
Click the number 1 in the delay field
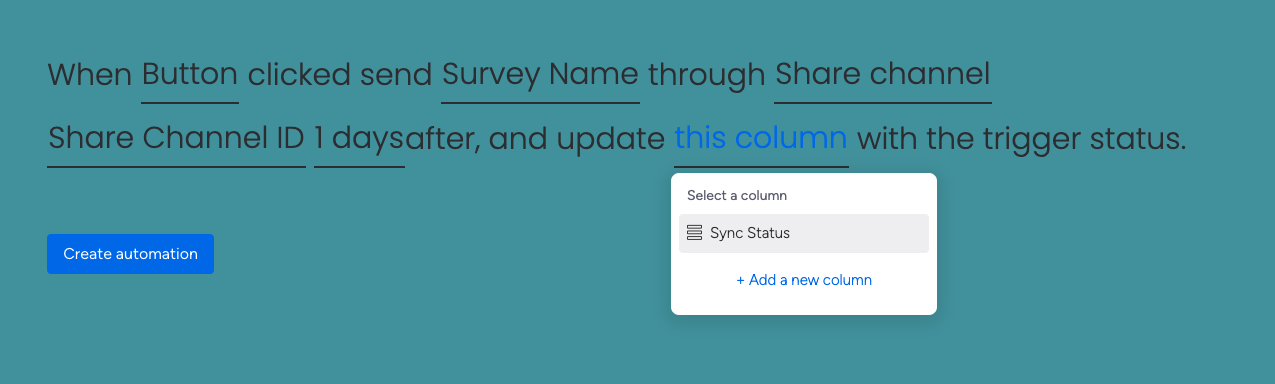click(319, 139)
